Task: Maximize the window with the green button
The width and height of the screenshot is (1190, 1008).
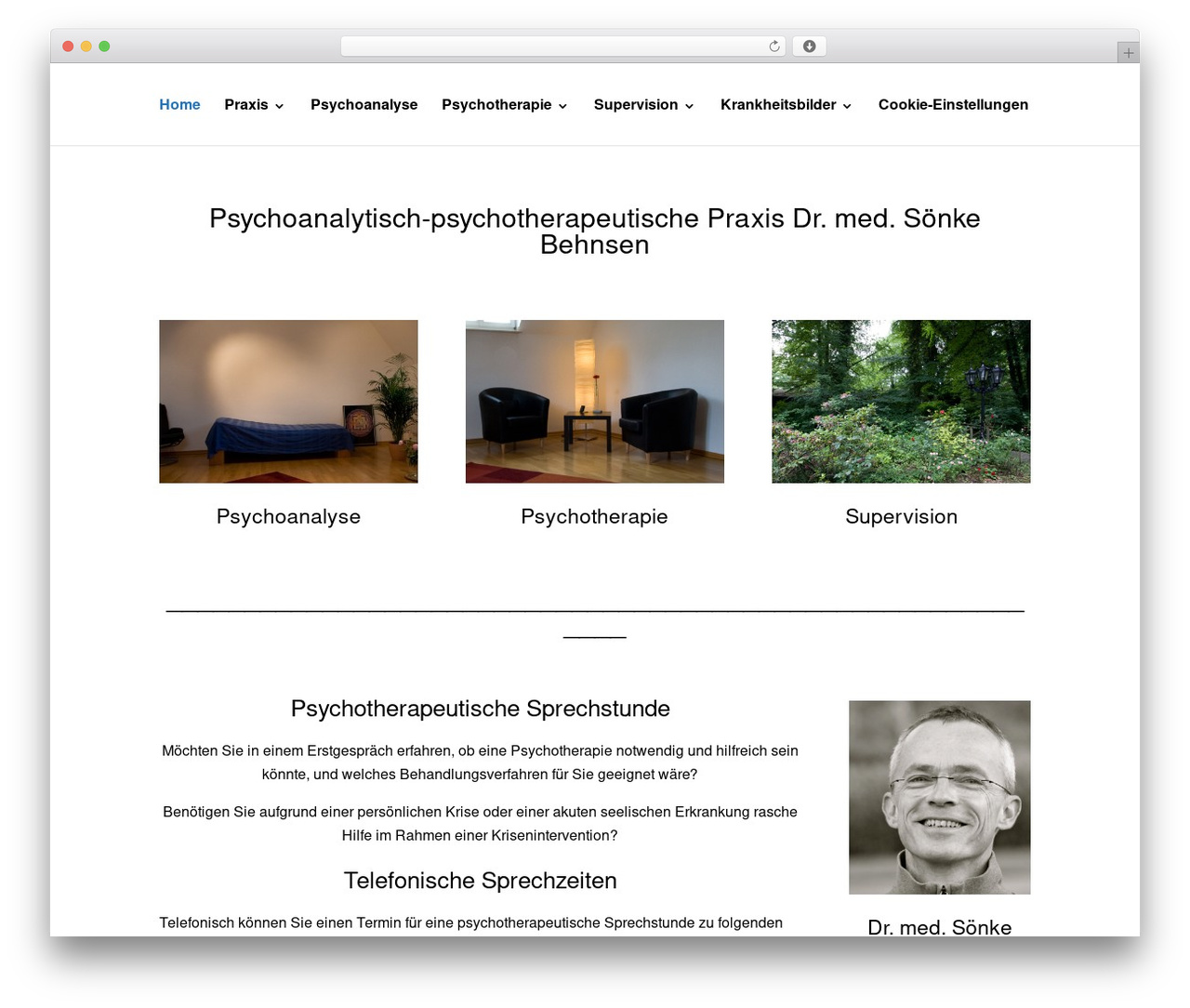Action: point(104,46)
